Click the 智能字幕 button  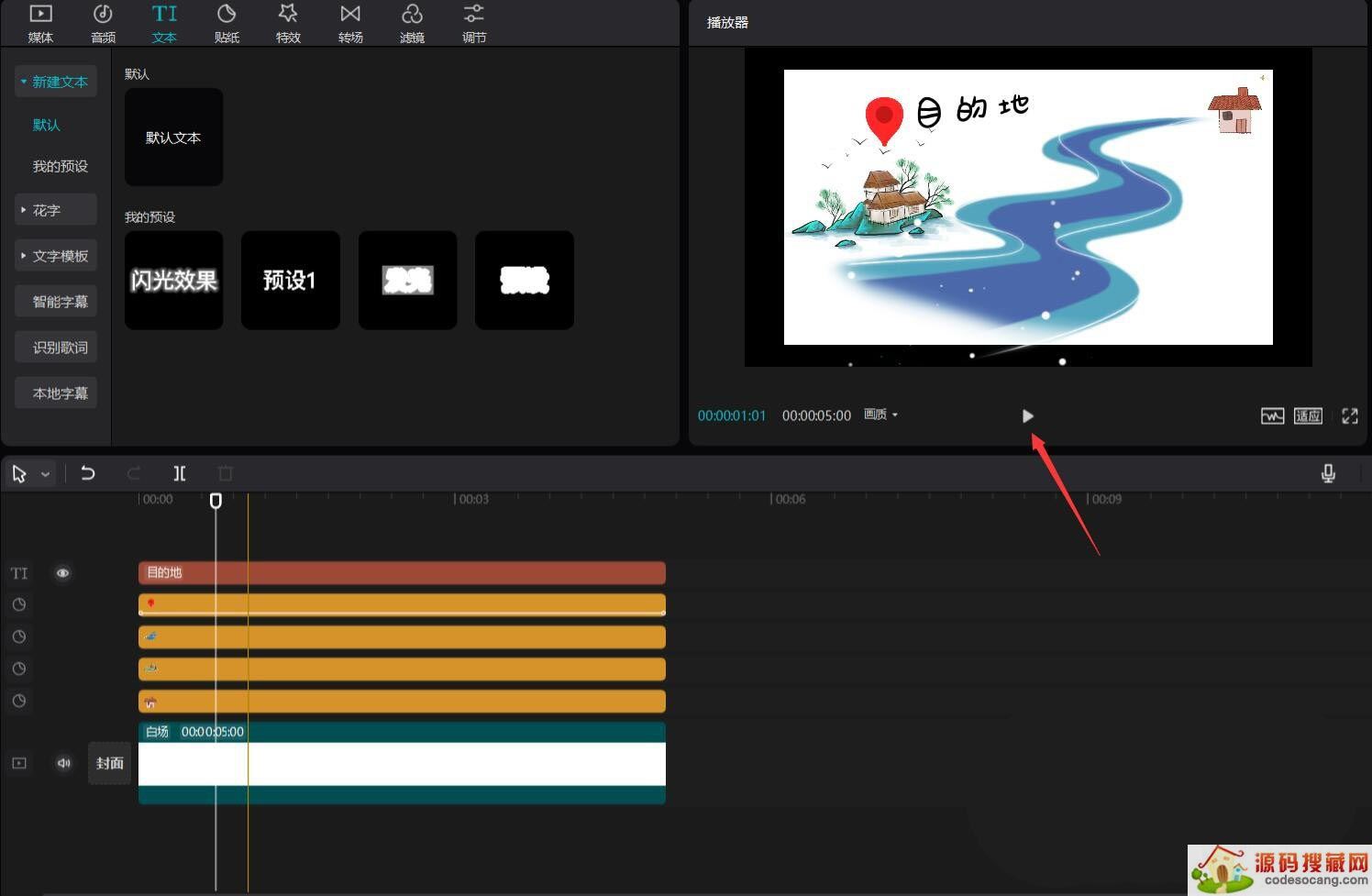coord(60,302)
